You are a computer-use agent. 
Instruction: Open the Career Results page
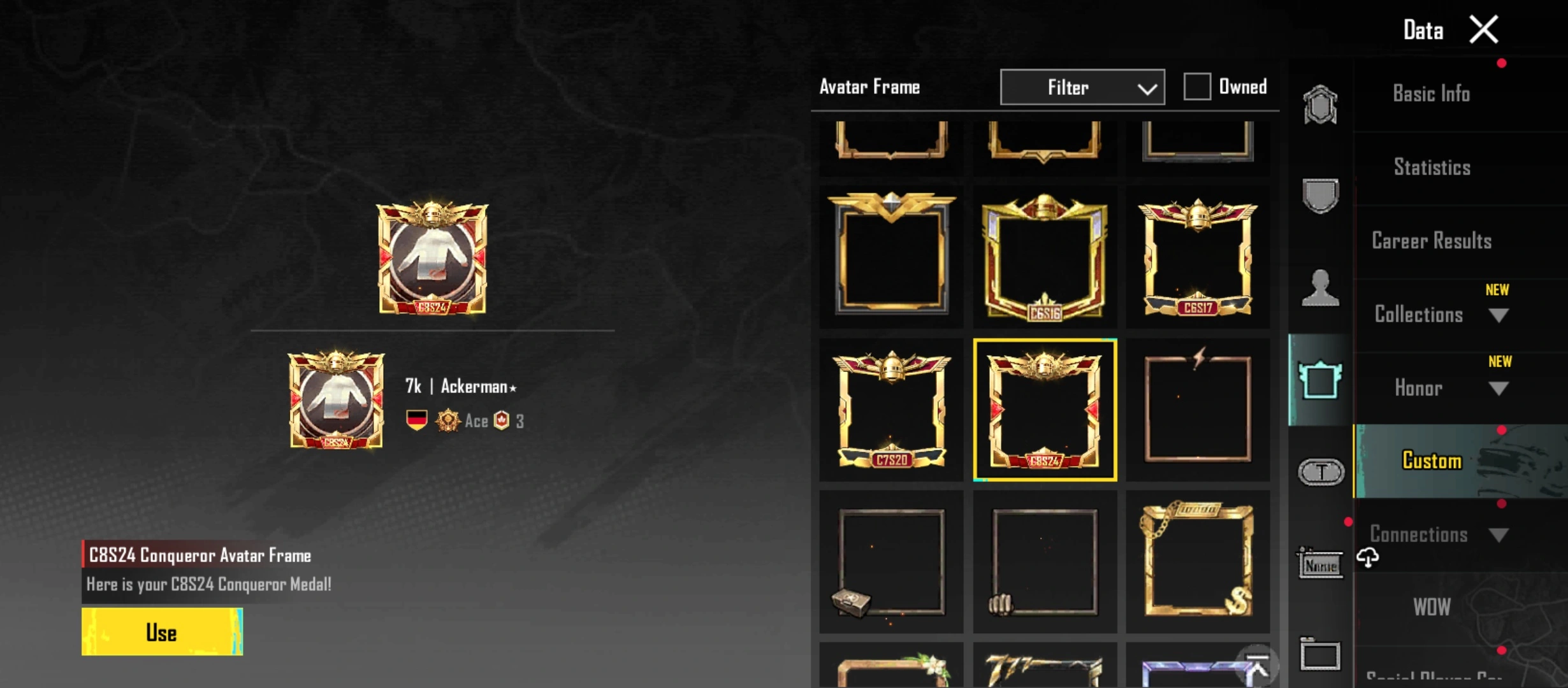[1432, 241]
